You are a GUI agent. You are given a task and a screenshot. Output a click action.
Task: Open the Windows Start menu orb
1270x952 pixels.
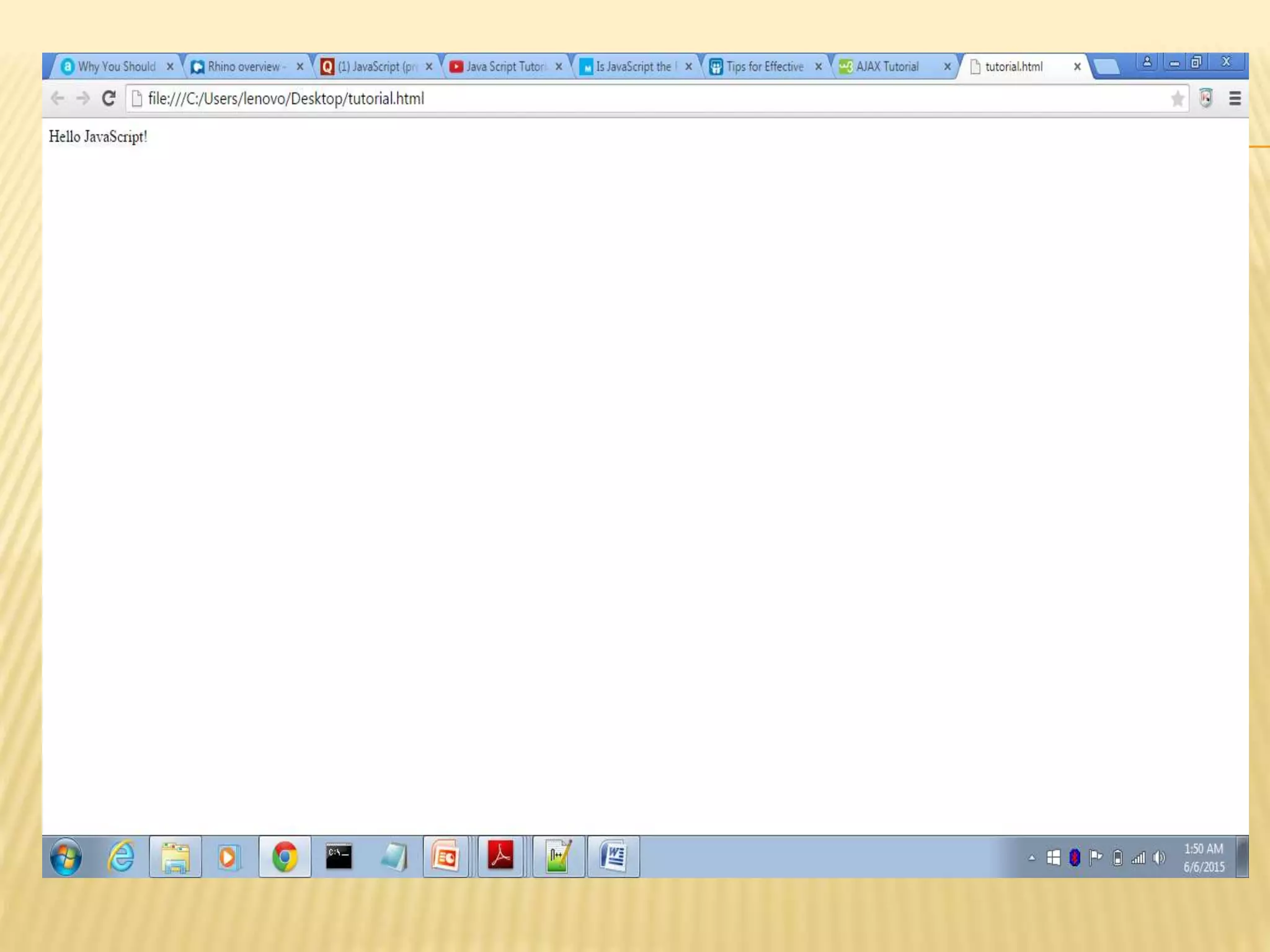pos(66,857)
